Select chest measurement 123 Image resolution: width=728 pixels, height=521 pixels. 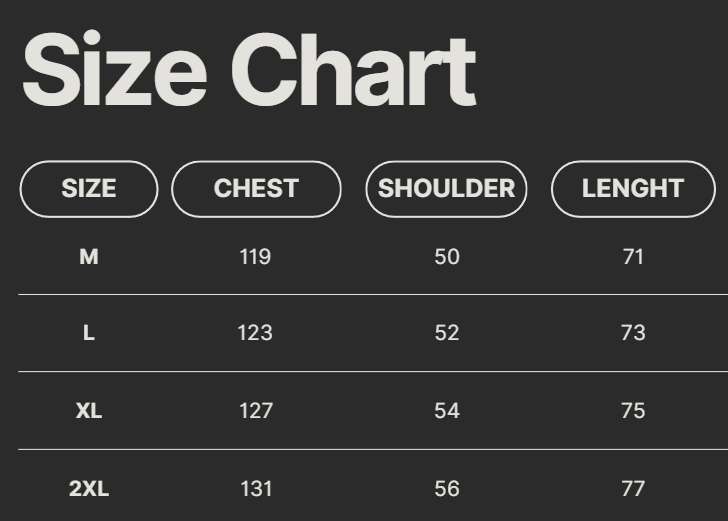pos(255,333)
